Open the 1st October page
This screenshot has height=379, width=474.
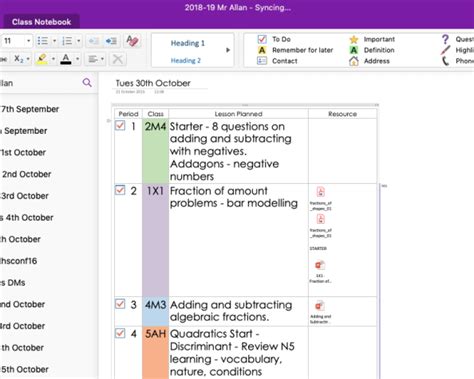(x=23, y=152)
